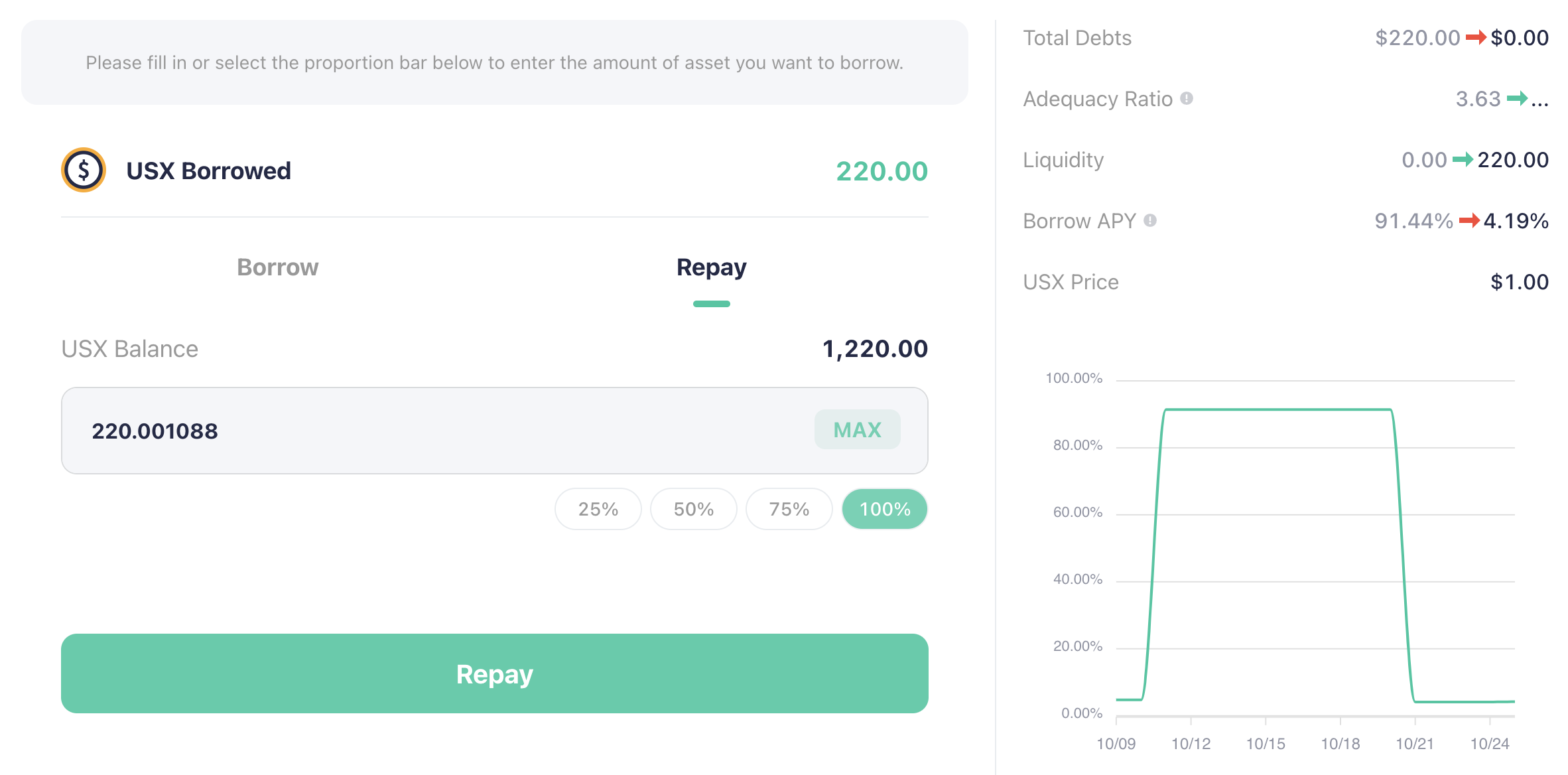The width and height of the screenshot is (1568, 775).
Task: Click the MAX button in amount field
Action: pos(857,430)
